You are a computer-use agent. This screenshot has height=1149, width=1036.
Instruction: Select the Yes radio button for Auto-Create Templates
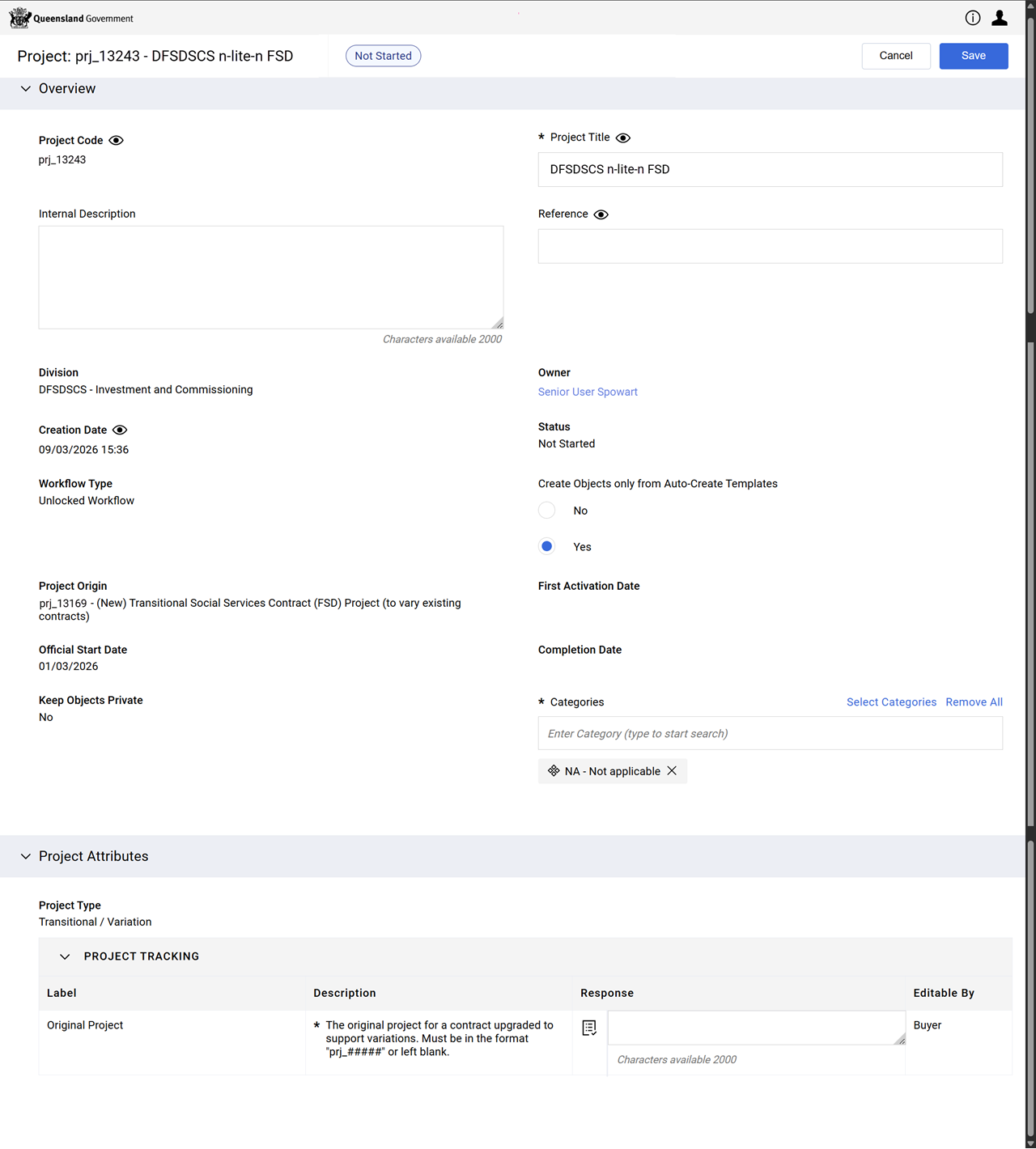[x=547, y=547]
